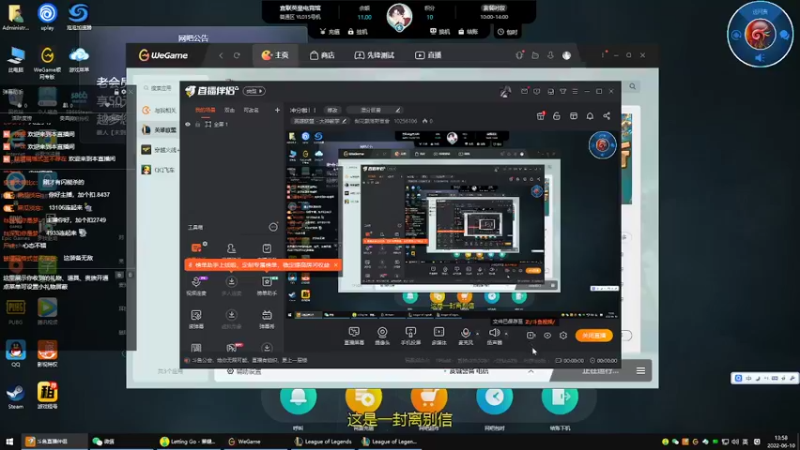Add 多媒体 media source
800x450 pixels.
[x=439, y=336]
